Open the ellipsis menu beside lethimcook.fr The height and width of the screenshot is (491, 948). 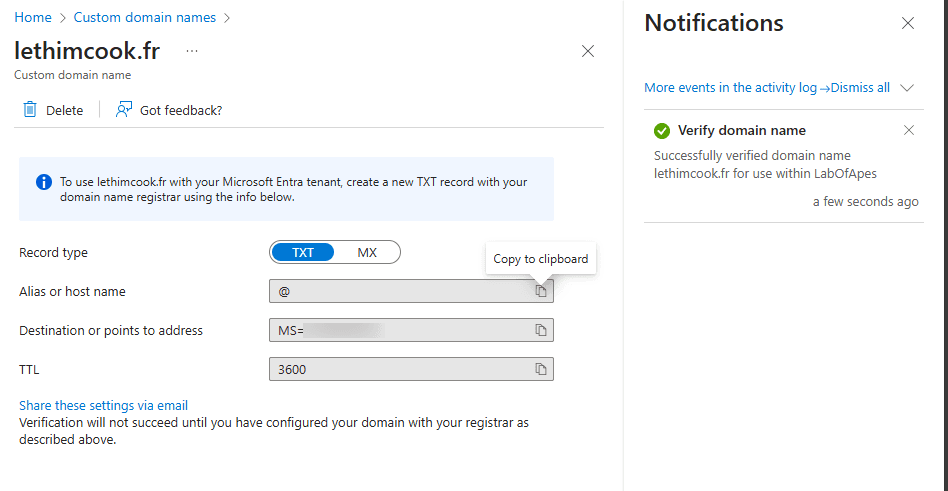(192, 51)
